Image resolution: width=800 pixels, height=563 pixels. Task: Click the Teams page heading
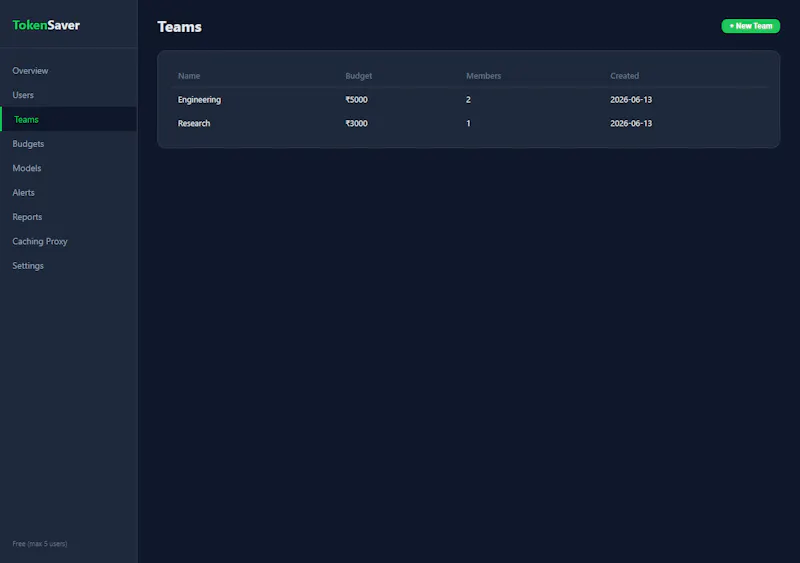click(x=179, y=27)
